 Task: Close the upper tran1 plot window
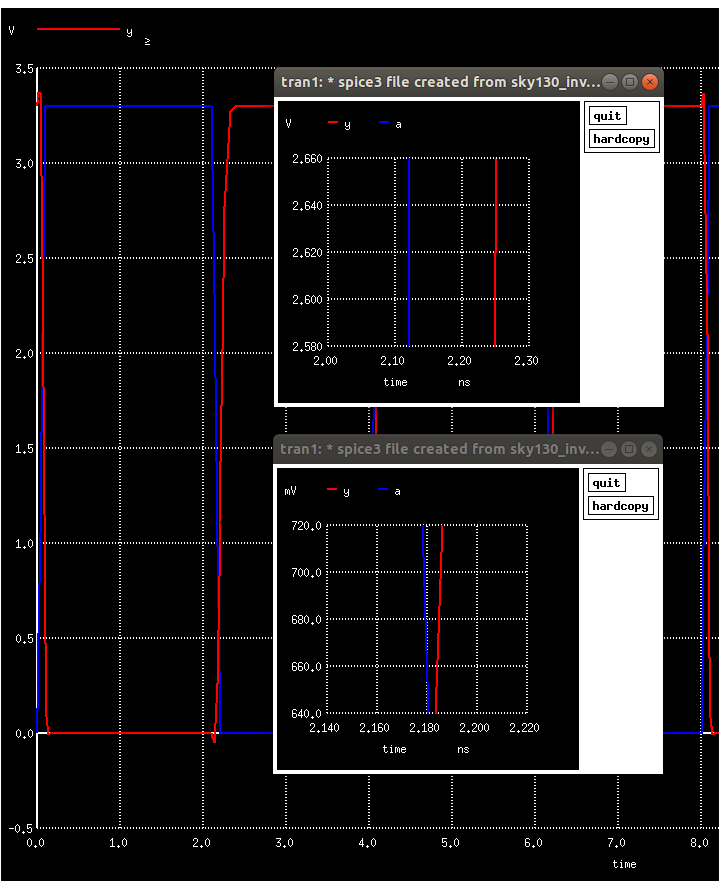pyautogui.click(x=649, y=82)
